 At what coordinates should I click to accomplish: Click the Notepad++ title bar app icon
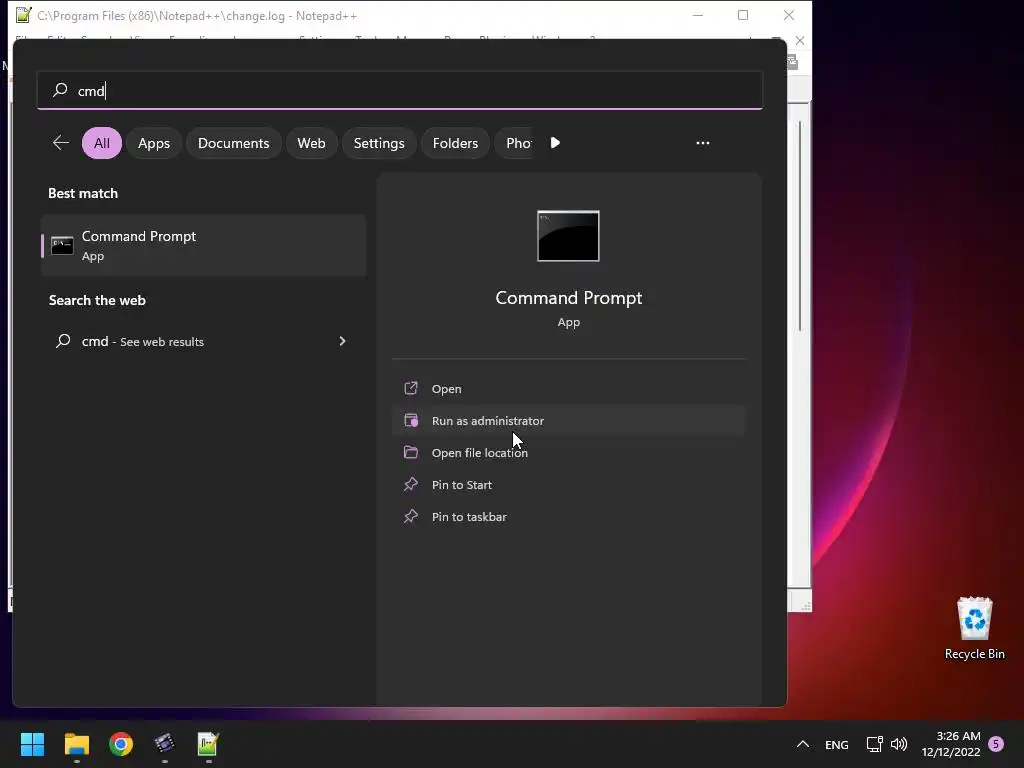click(x=24, y=15)
